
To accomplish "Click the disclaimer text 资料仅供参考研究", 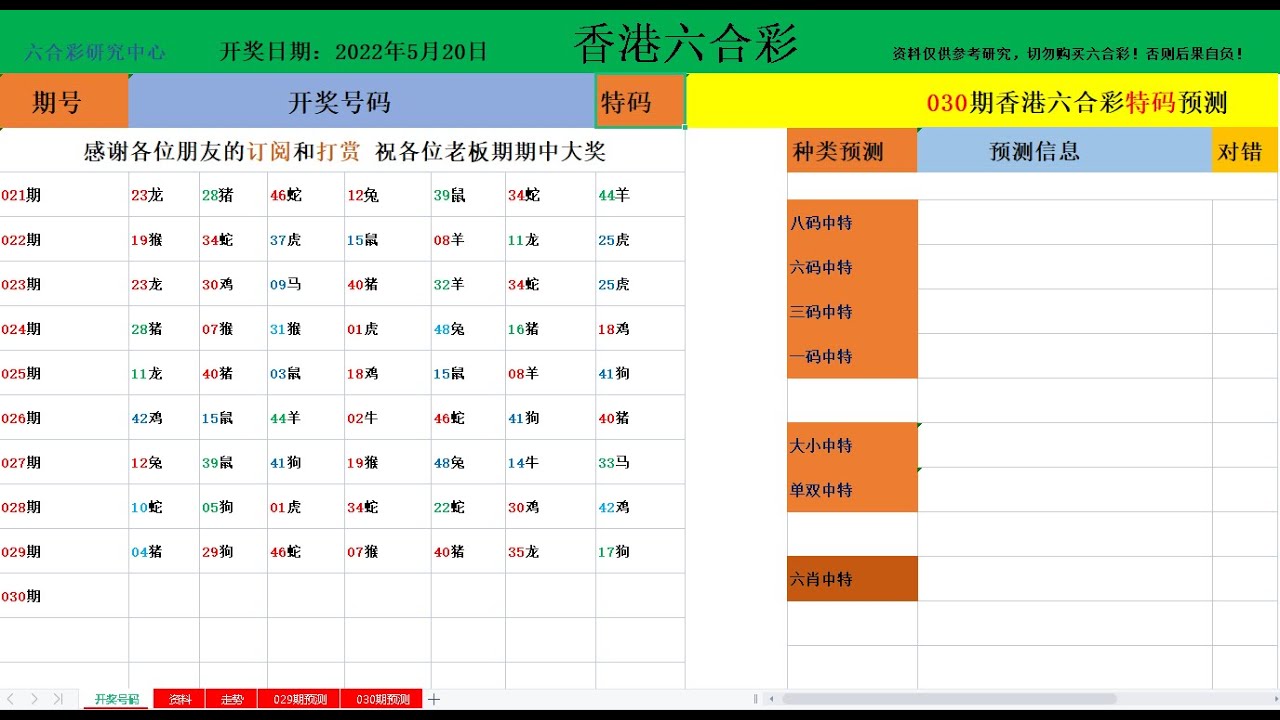I will (x=1068, y=54).
